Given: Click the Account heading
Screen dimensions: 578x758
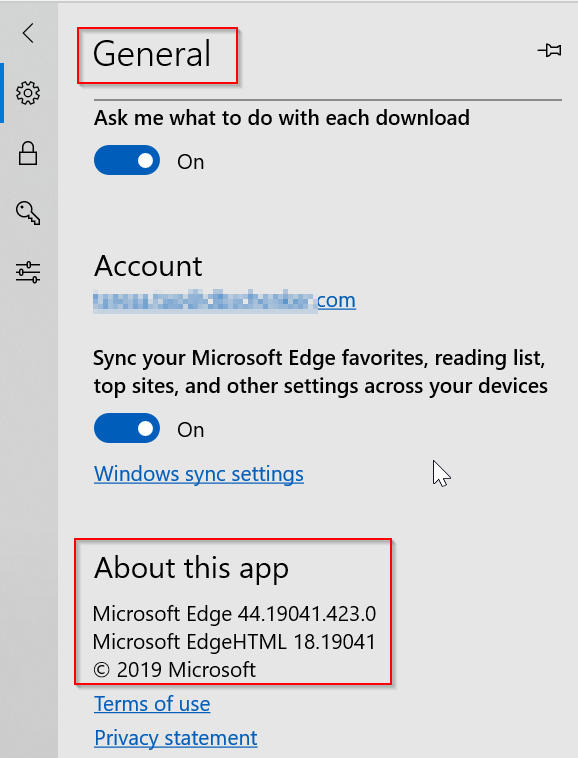Looking at the screenshot, I should click(x=148, y=266).
